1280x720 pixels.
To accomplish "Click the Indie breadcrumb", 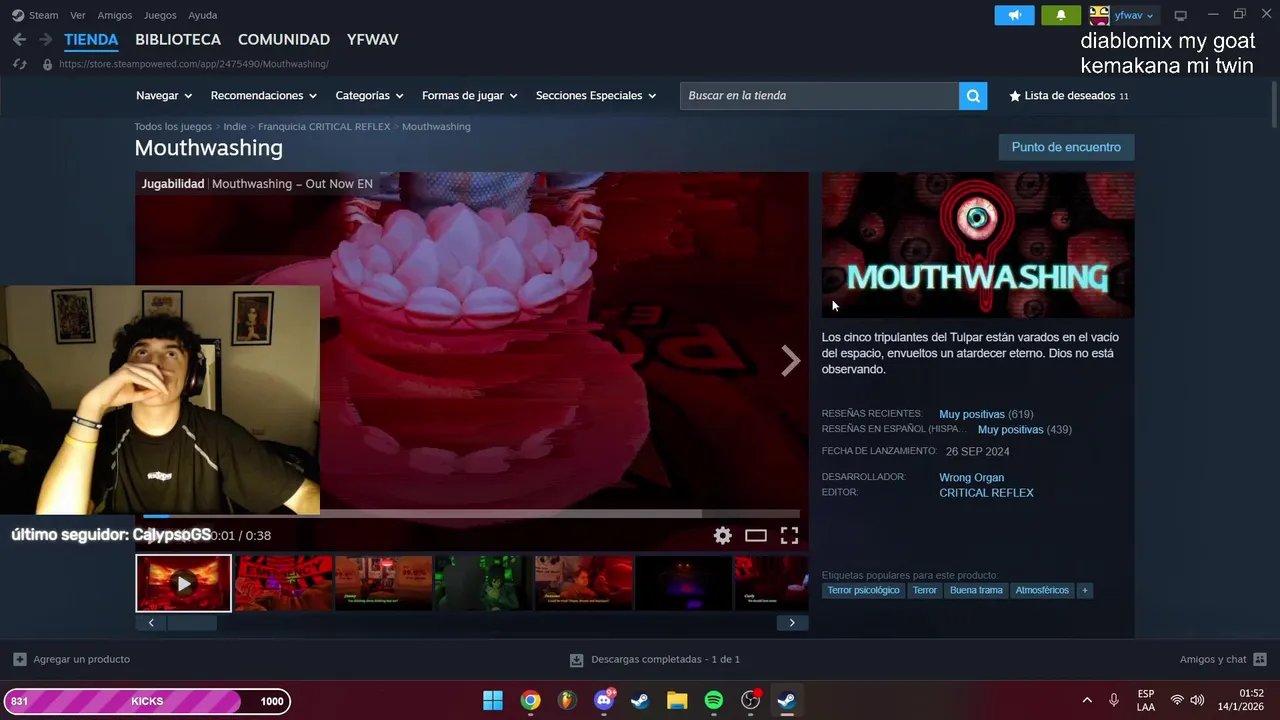I will (x=235, y=127).
